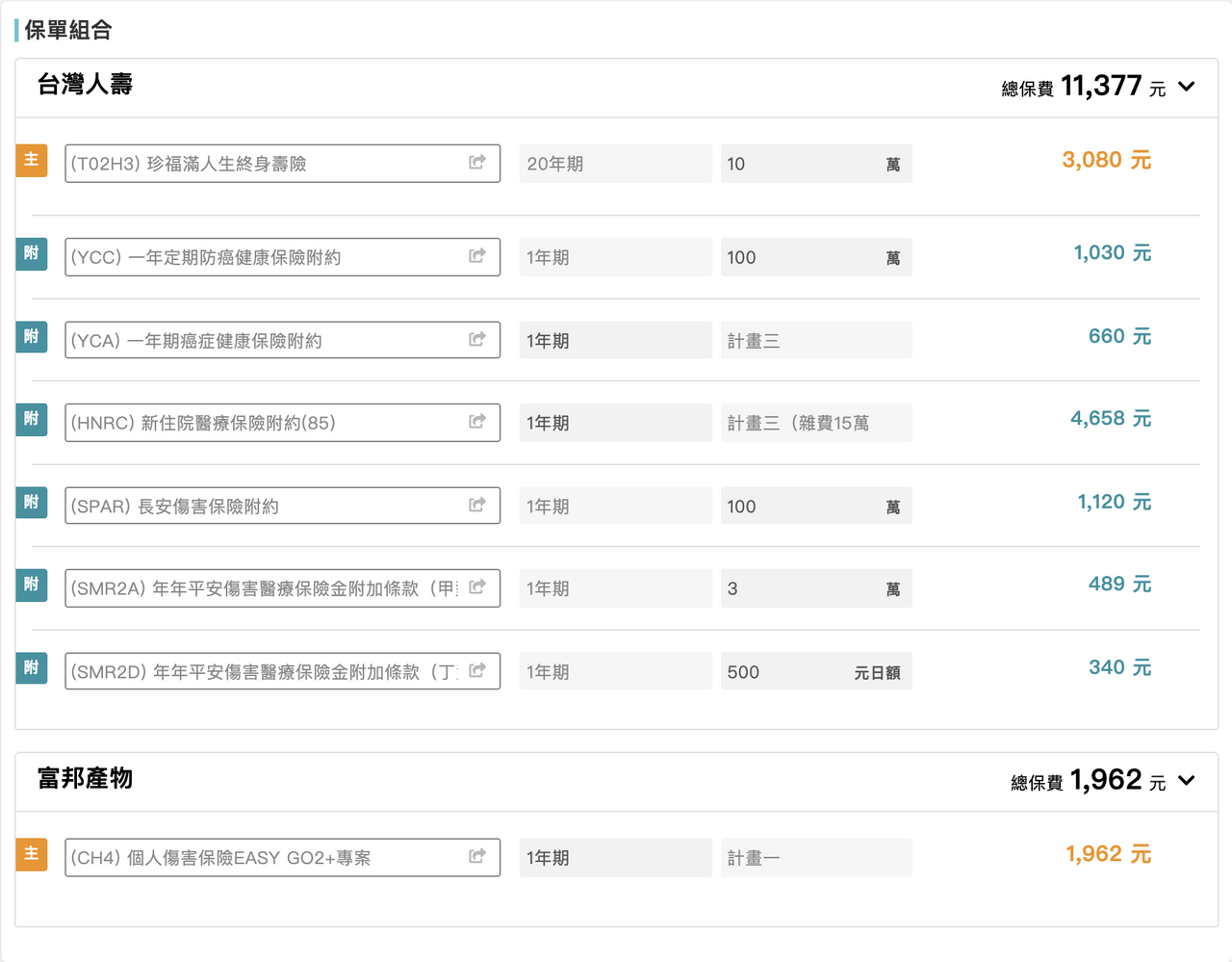This screenshot has height=962, width=1232.
Task: Click the 保單組合 page heading
Action: (67, 30)
